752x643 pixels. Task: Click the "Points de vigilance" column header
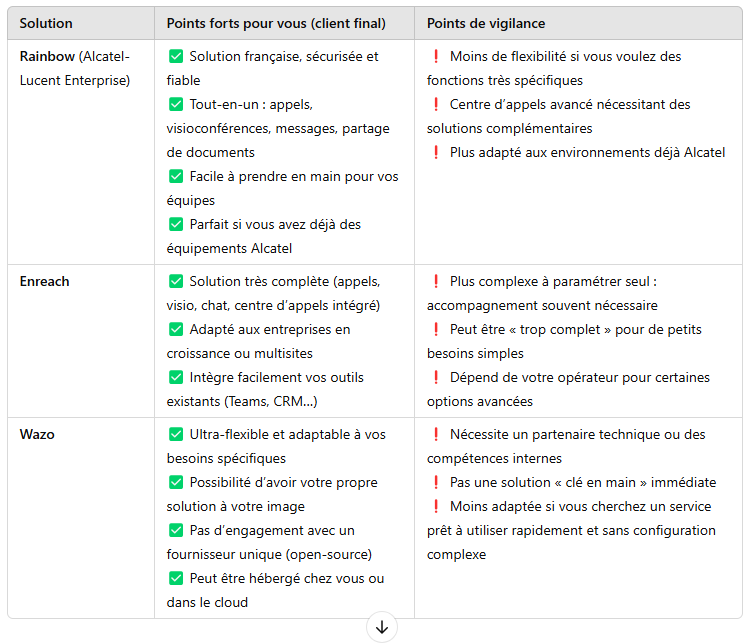486,23
